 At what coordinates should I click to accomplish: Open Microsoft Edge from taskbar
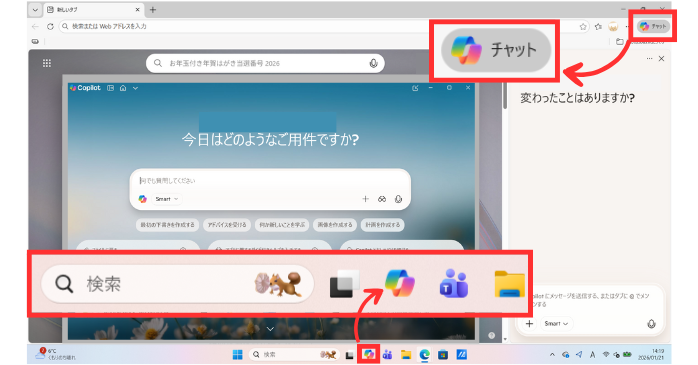424,354
